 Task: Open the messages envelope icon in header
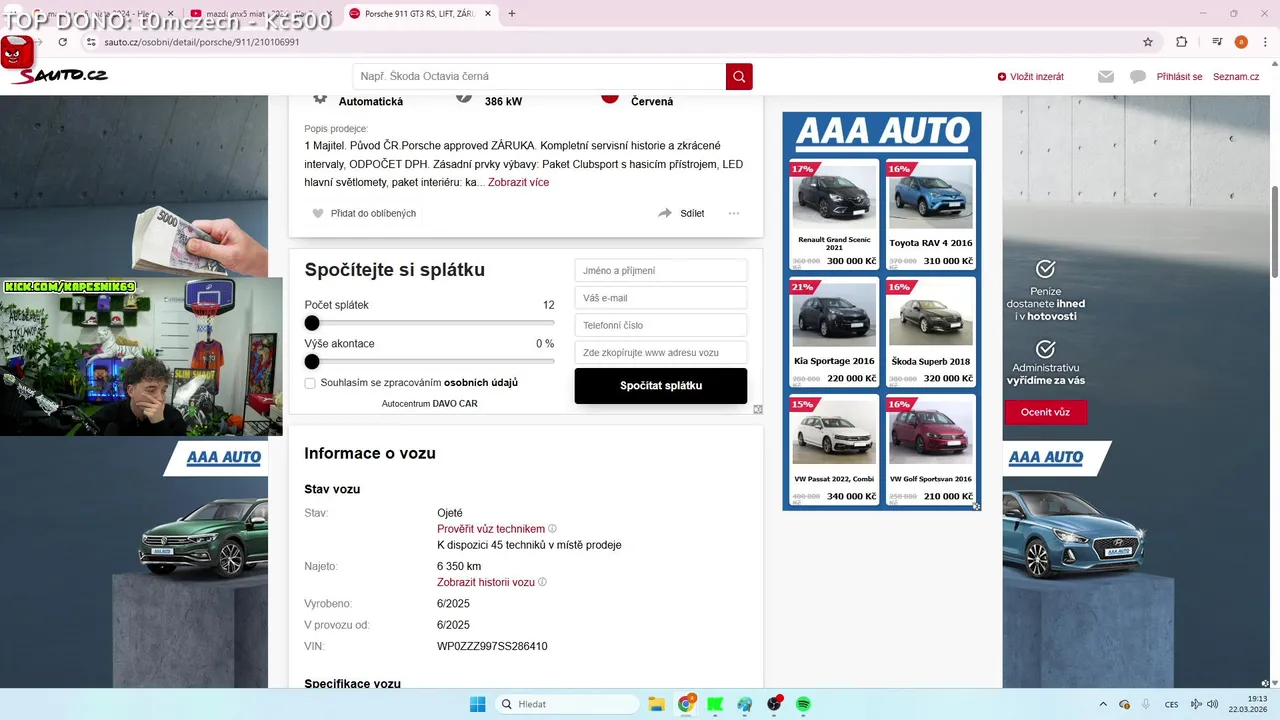point(1105,76)
